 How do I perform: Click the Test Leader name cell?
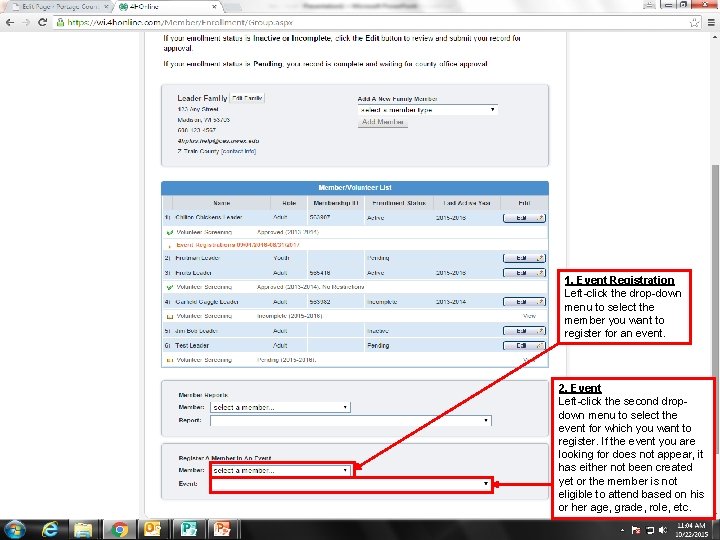(x=192, y=345)
